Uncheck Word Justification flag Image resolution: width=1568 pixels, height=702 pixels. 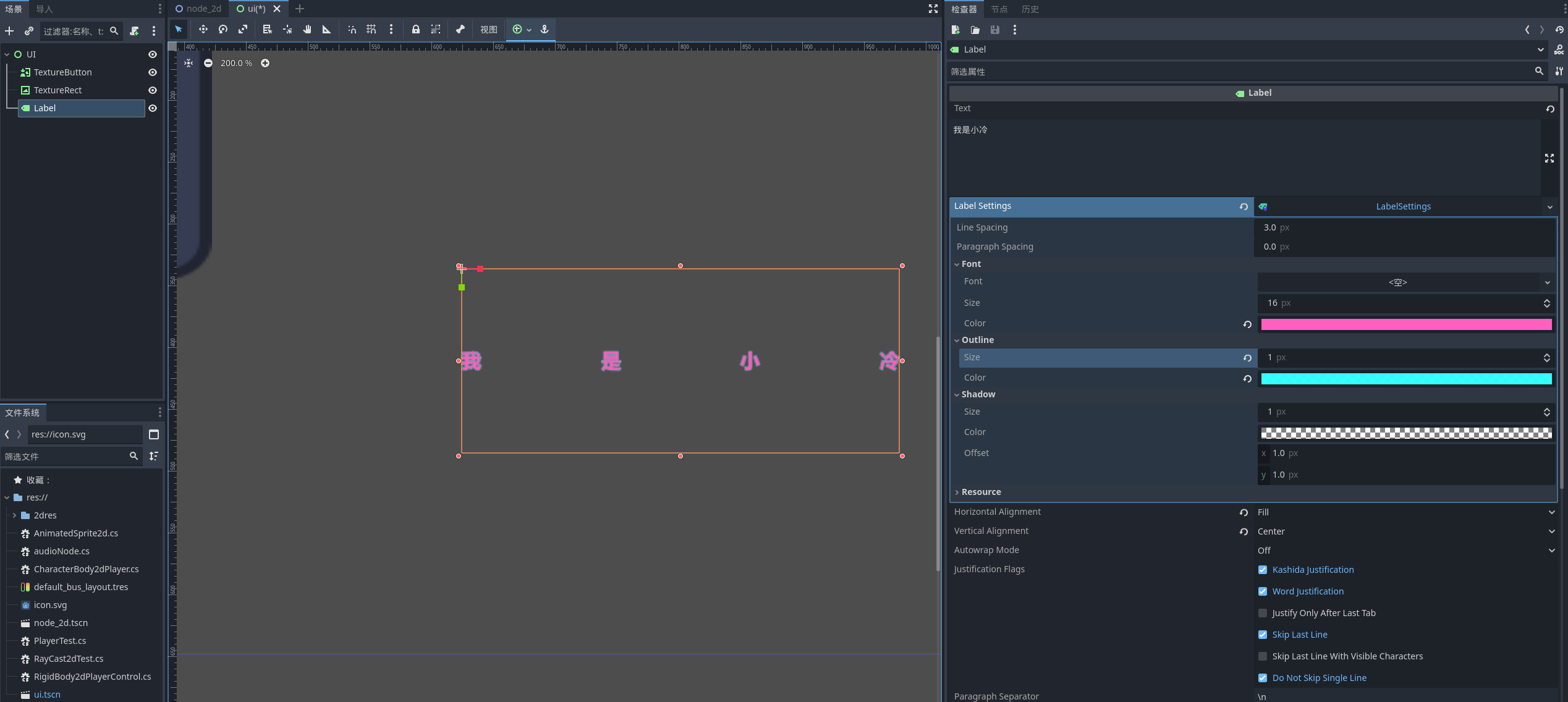[1263, 591]
